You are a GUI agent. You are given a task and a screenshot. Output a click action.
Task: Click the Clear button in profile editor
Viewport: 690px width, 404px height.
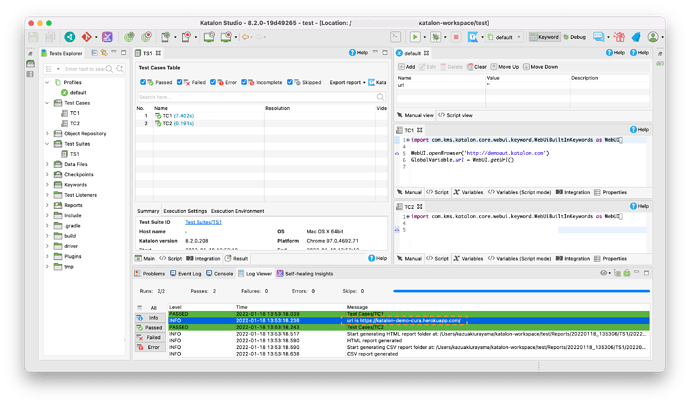click(477, 67)
